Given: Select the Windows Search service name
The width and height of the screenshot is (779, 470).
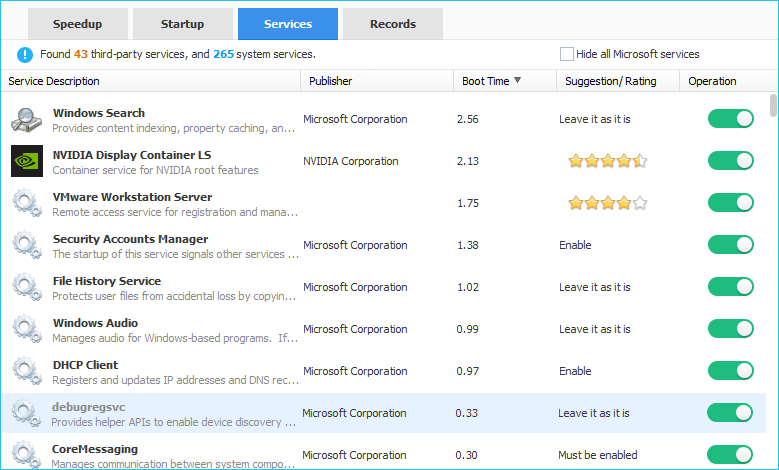Looking at the screenshot, I should pyautogui.click(x=99, y=113).
